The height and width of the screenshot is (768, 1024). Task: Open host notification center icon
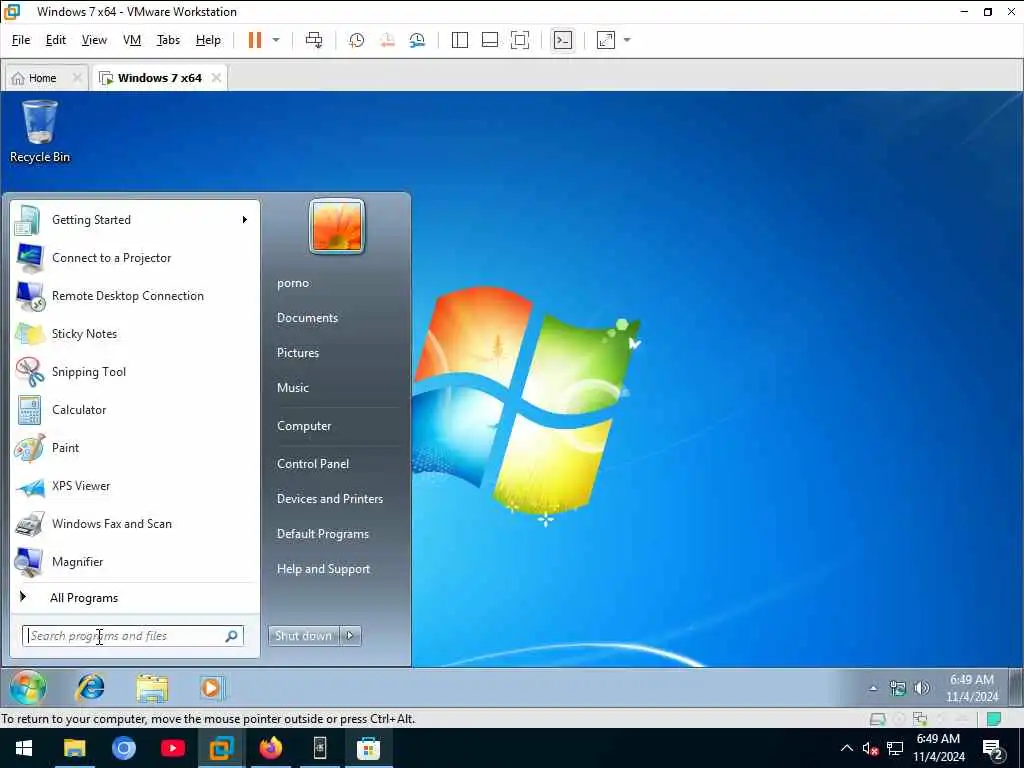(x=993, y=748)
